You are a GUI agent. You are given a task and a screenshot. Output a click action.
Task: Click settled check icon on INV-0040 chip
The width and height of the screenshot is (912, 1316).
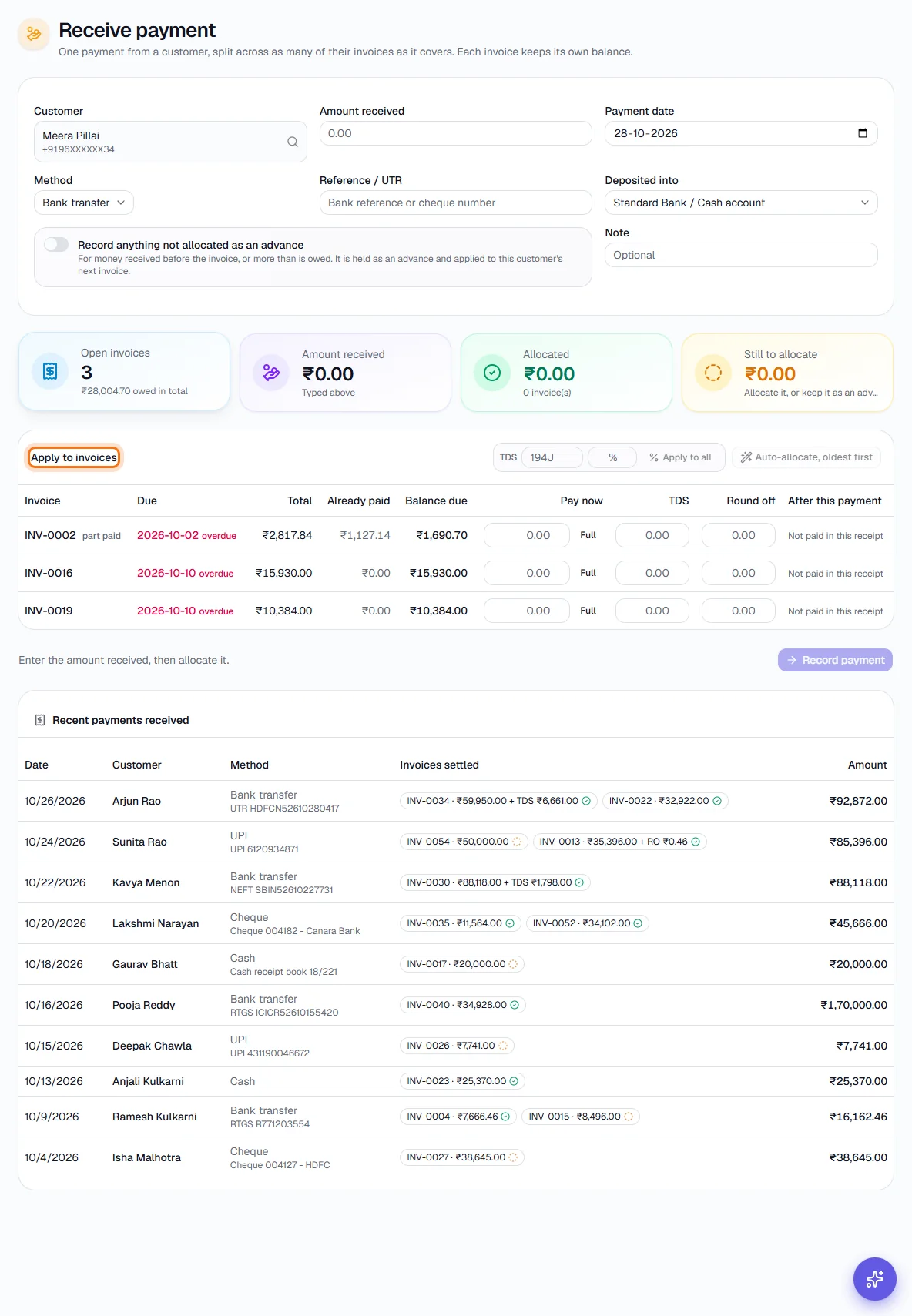point(515,1005)
